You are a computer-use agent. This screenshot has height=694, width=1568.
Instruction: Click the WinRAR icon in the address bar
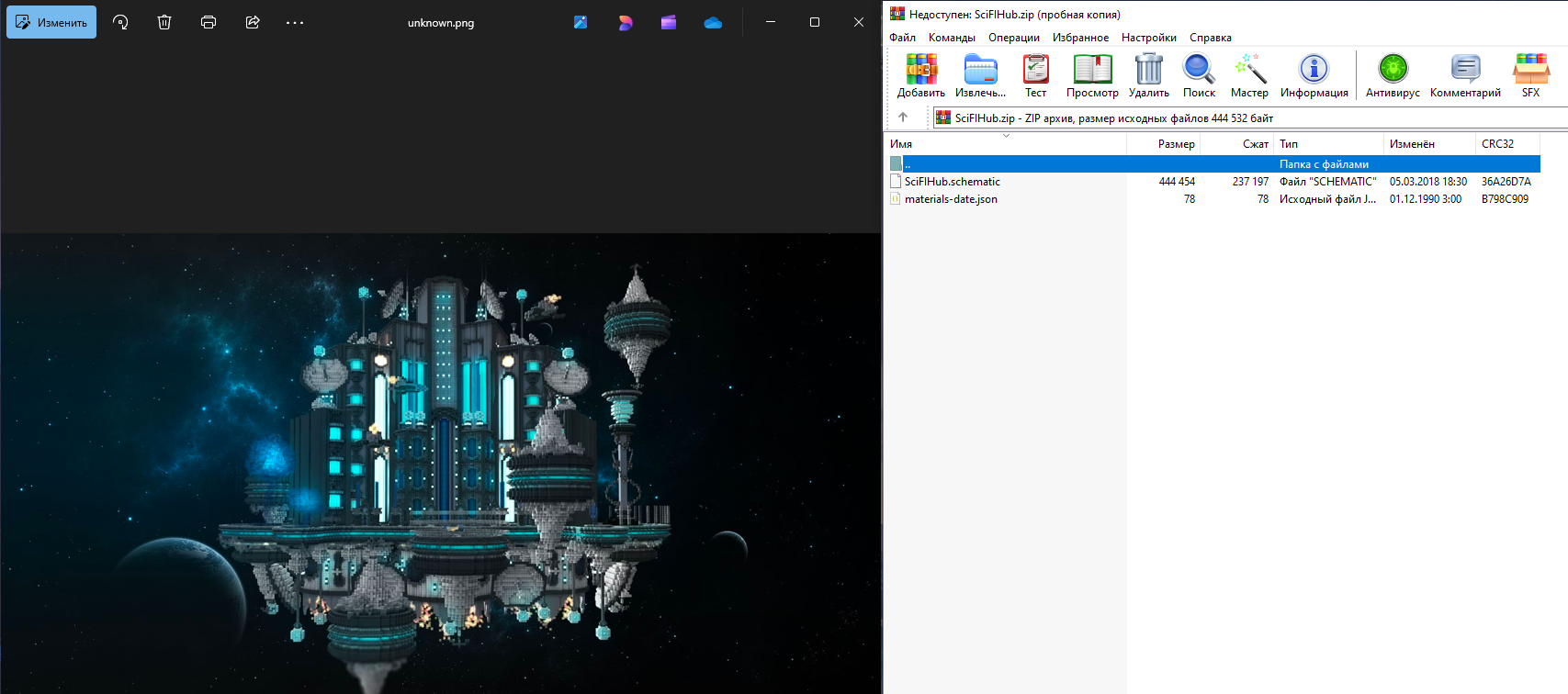[942, 118]
